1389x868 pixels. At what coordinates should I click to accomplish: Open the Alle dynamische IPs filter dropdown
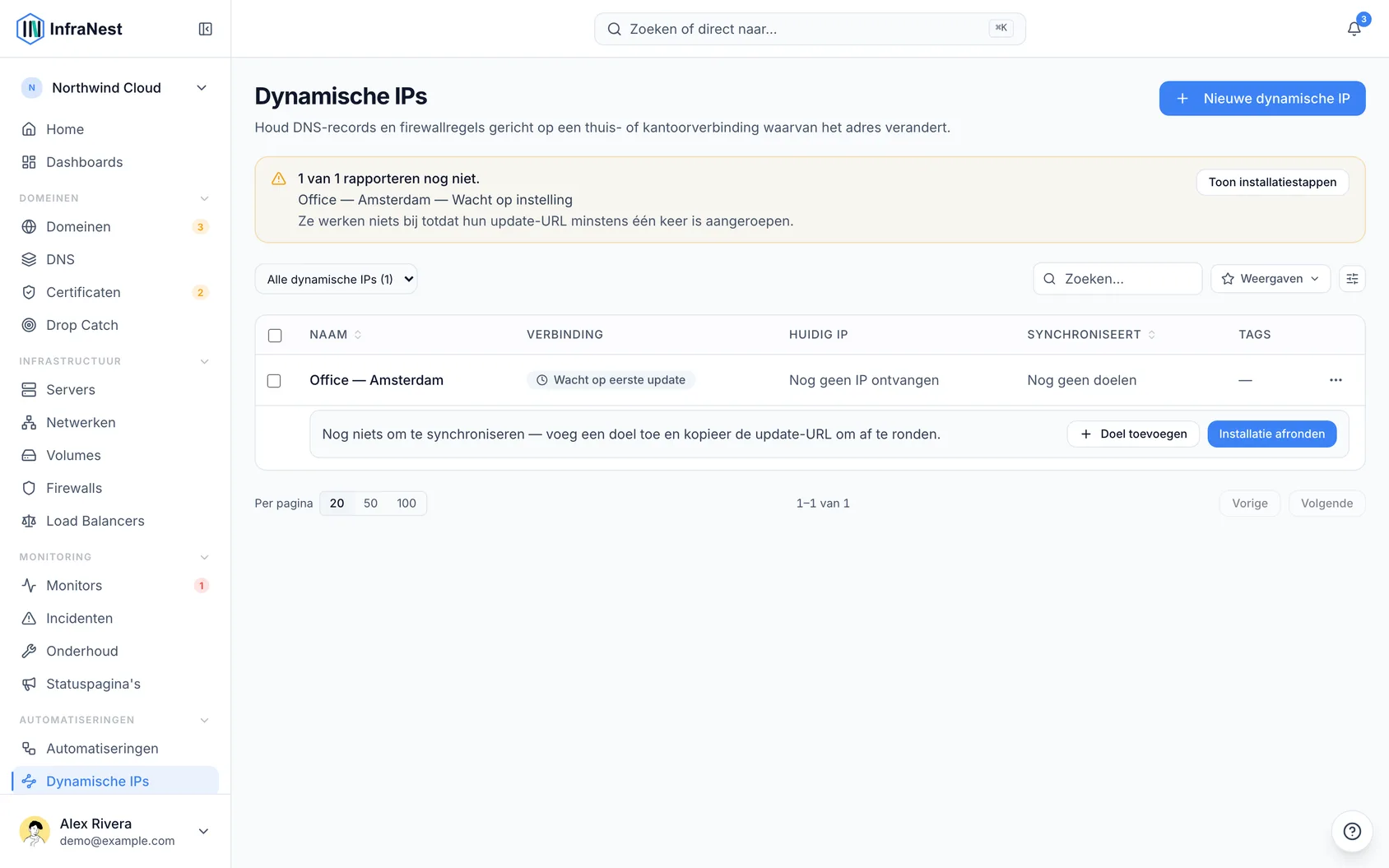[x=336, y=279]
